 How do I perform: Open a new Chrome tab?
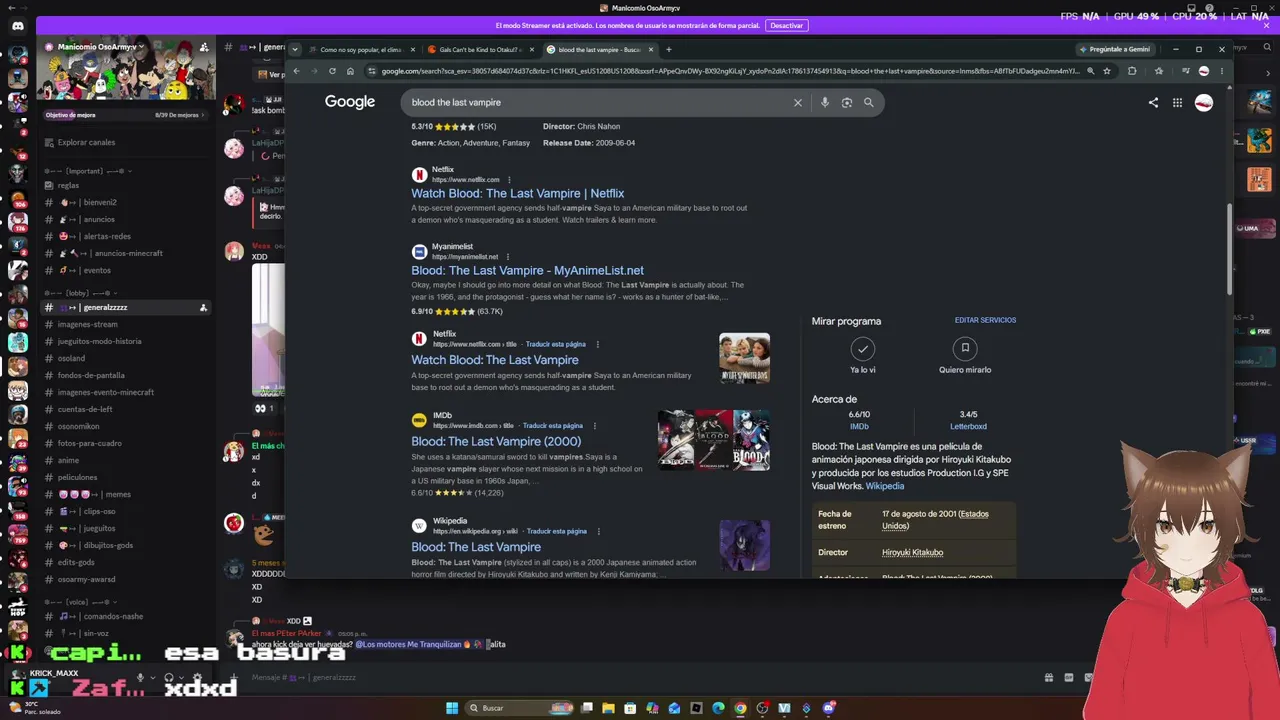(669, 49)
